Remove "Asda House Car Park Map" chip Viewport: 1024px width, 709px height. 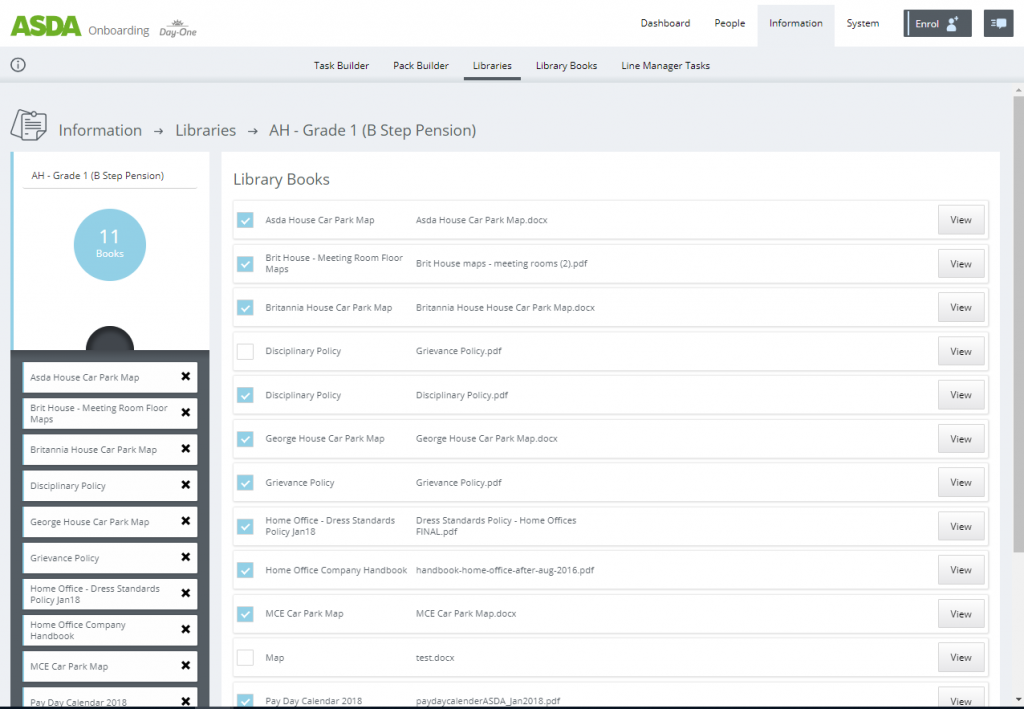[x=184, y=377]
